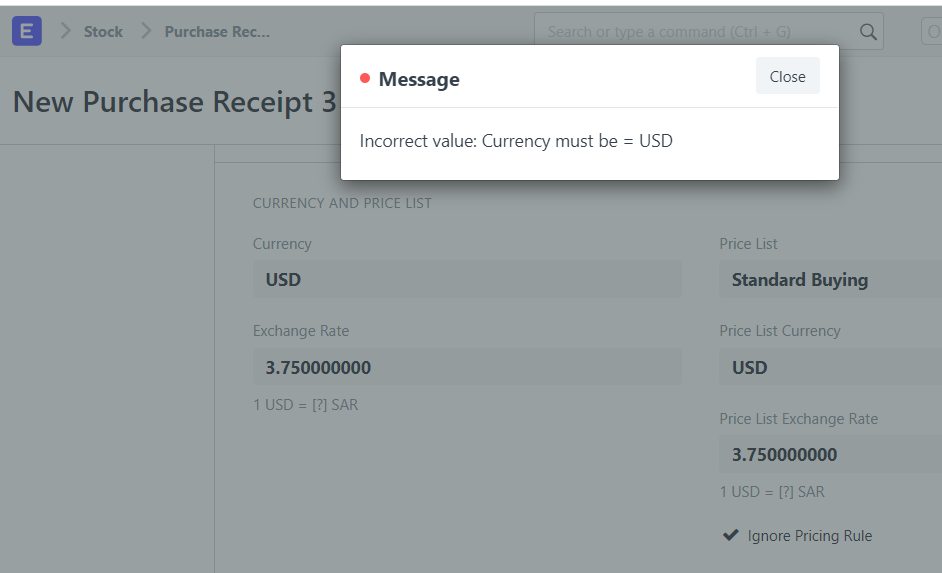Select the Price List Exchange Rate field
Image resolution: width=942 pixels, height=573 pixels.
coord(831,454)
